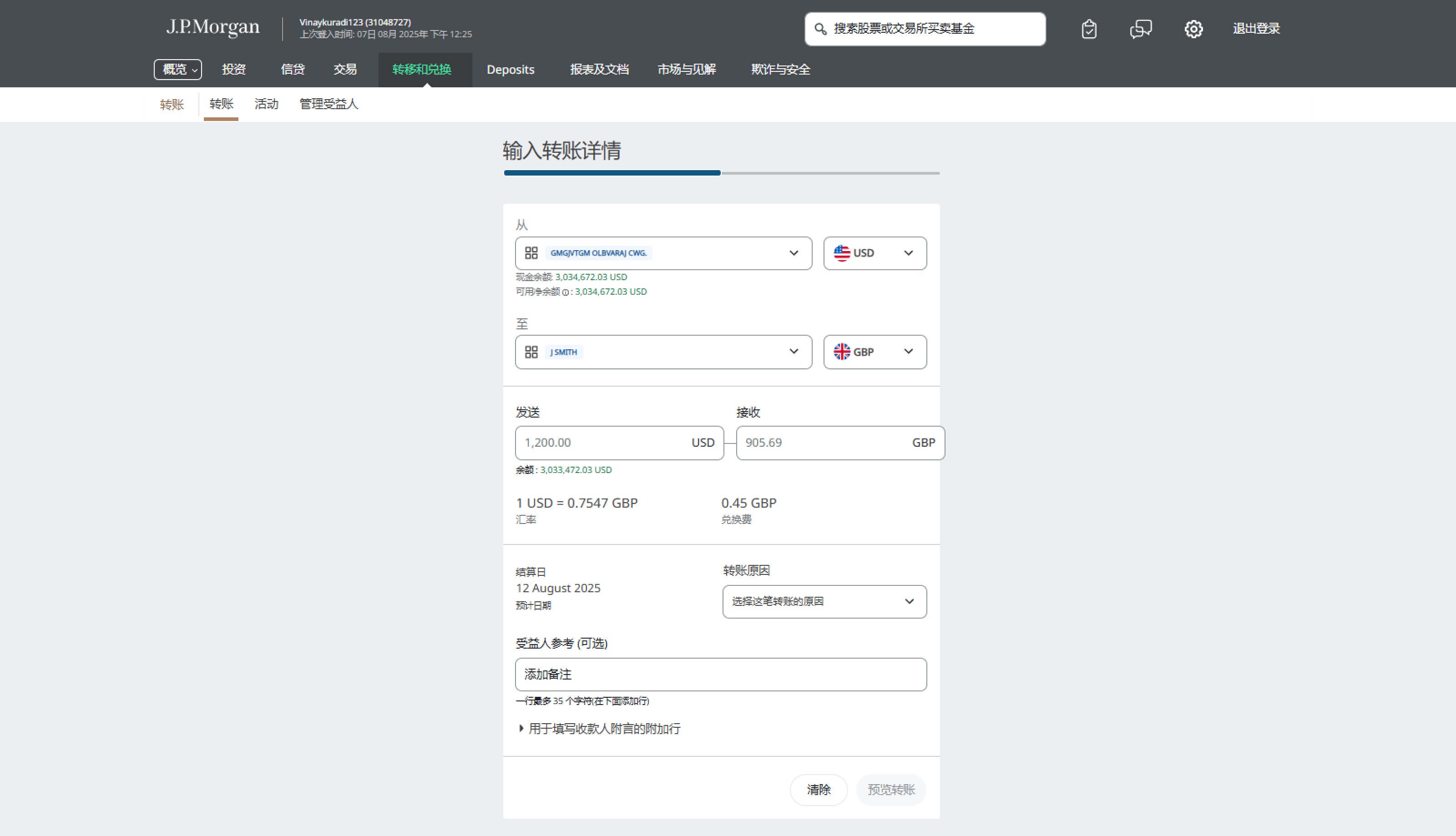Click the 清除 button

819,790
